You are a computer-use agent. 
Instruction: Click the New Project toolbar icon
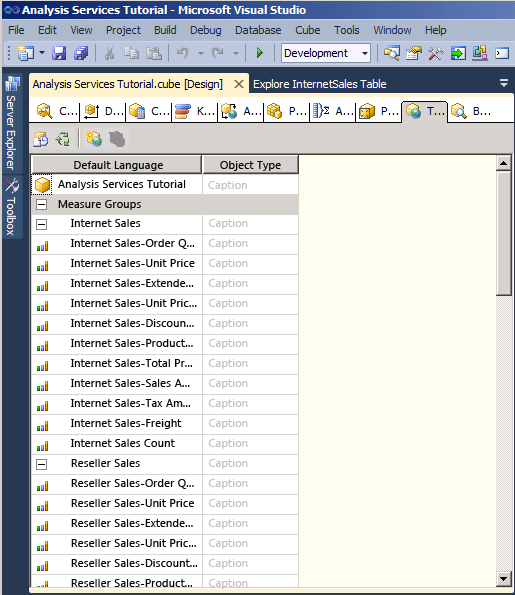(x=26, y=53)
